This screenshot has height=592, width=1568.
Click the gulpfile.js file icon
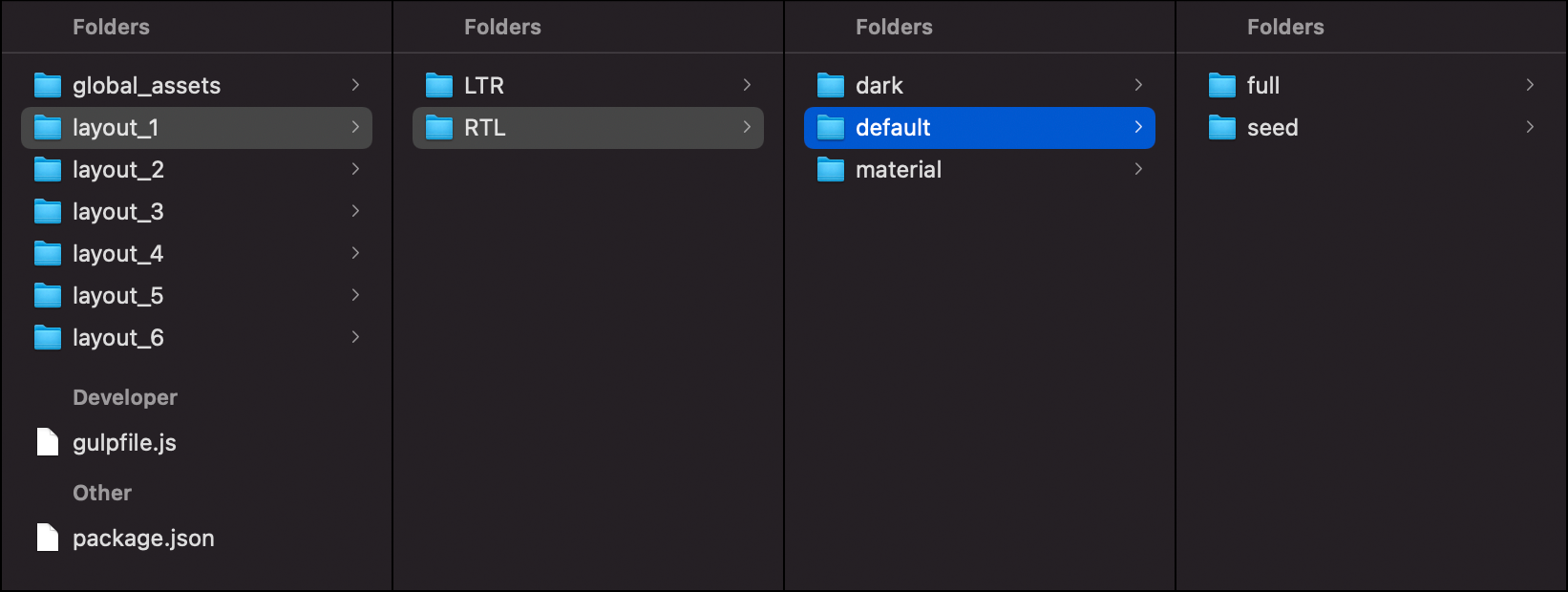[48, 442]
